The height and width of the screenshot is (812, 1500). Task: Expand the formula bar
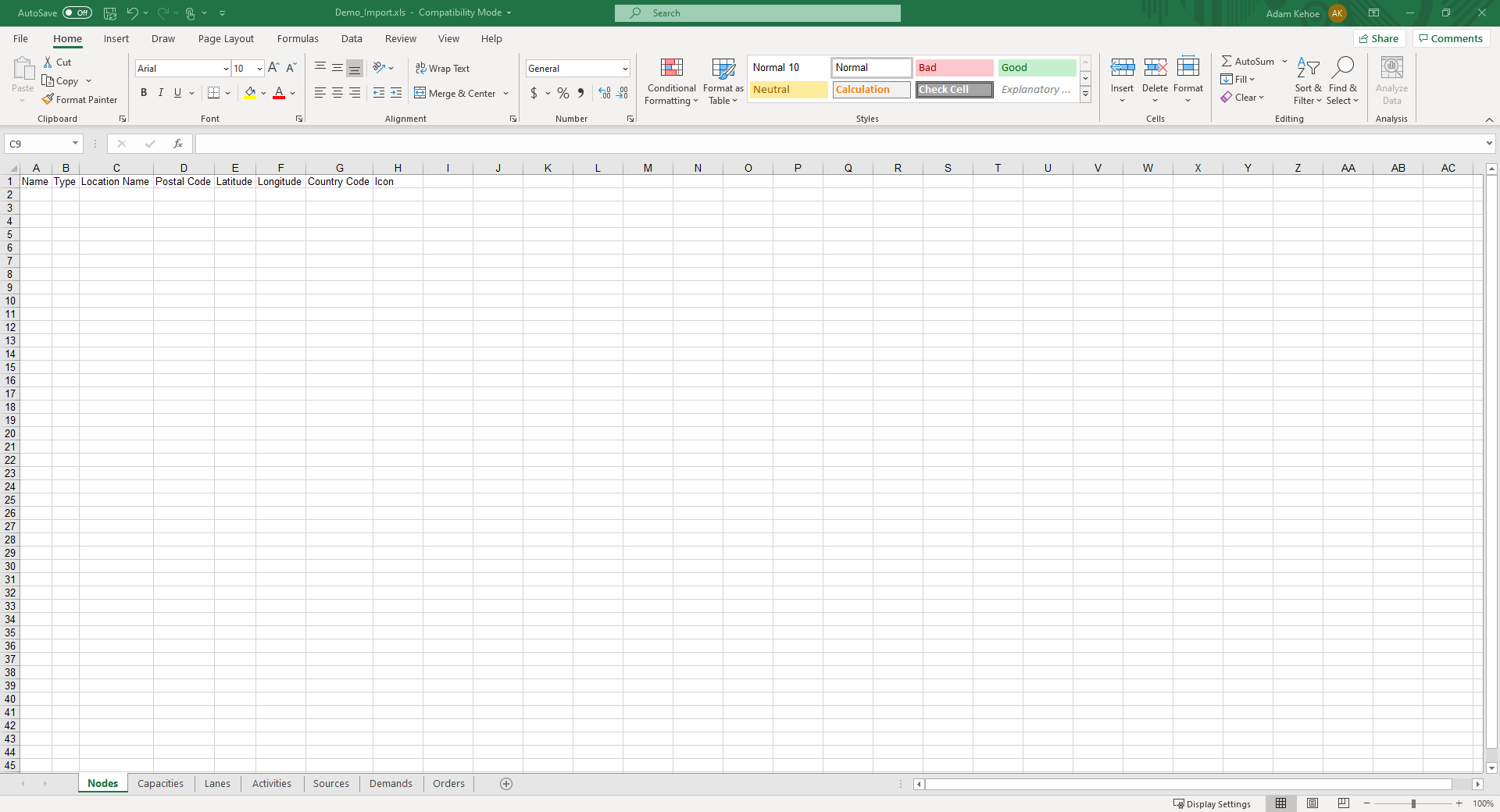coord(1489,144)
